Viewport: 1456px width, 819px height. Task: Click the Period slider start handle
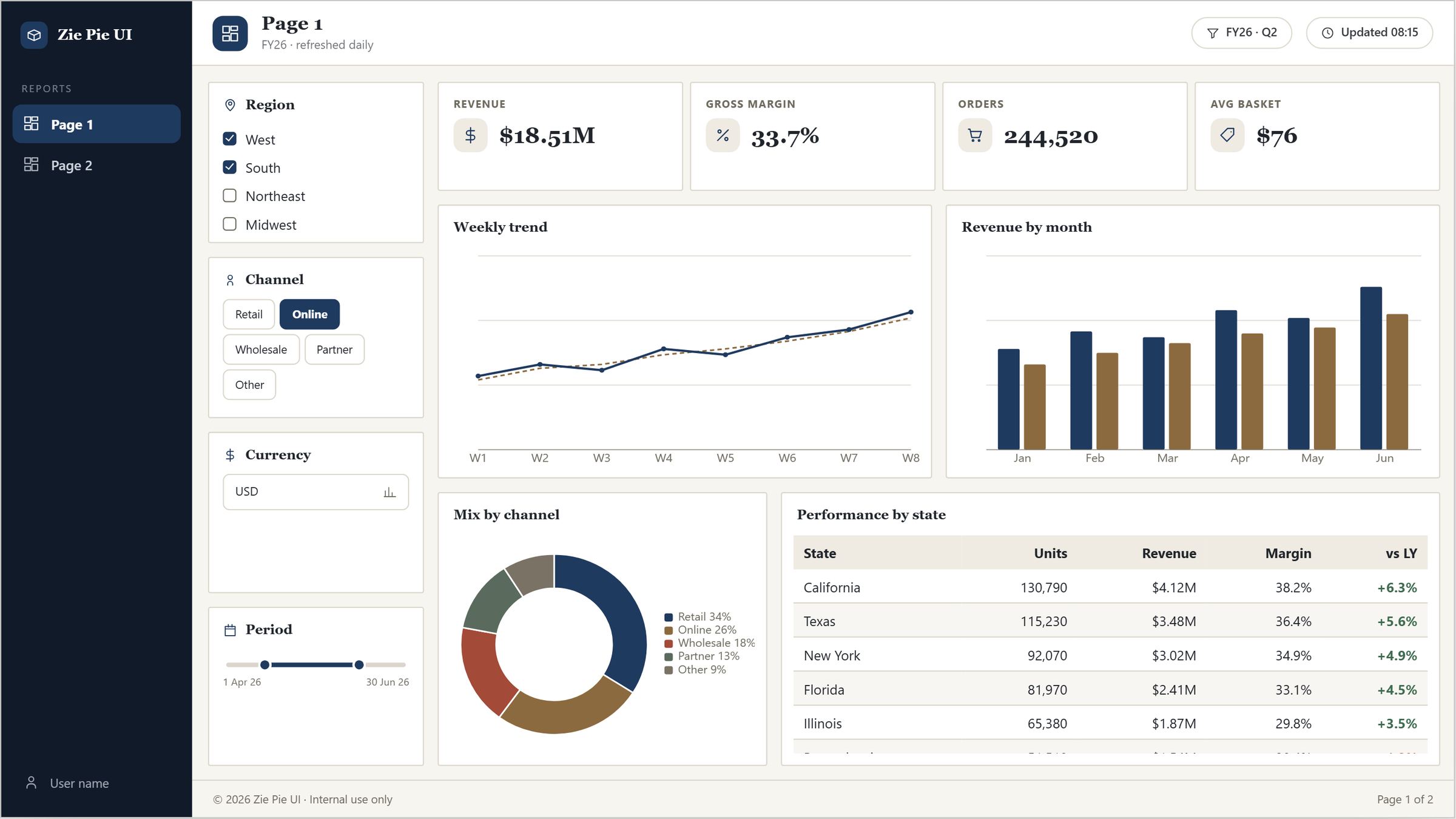pos(265,665)
